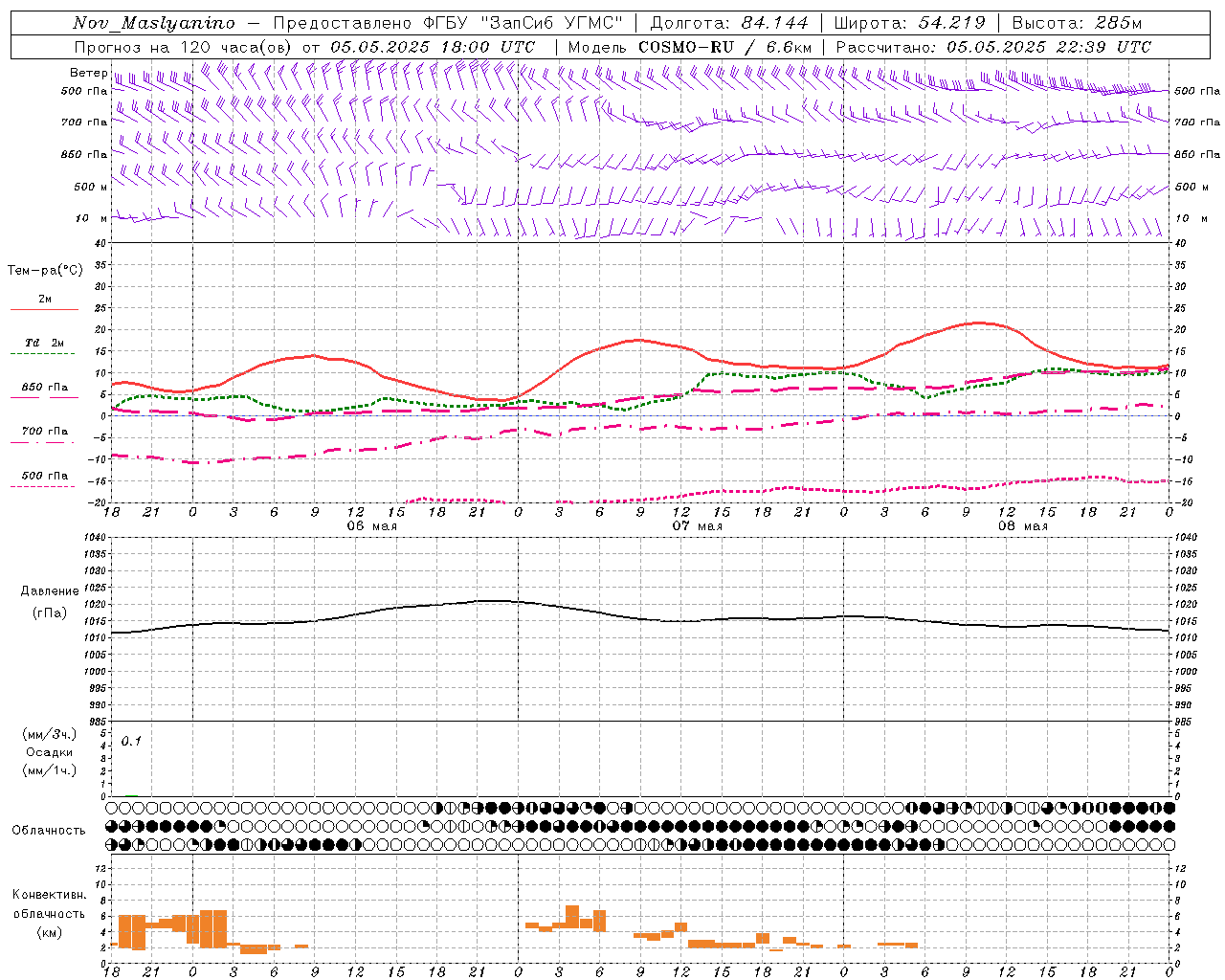Select the 700 гПа temperature legend entry
The height and width of the screenshot is (980, 1225).
45,431
